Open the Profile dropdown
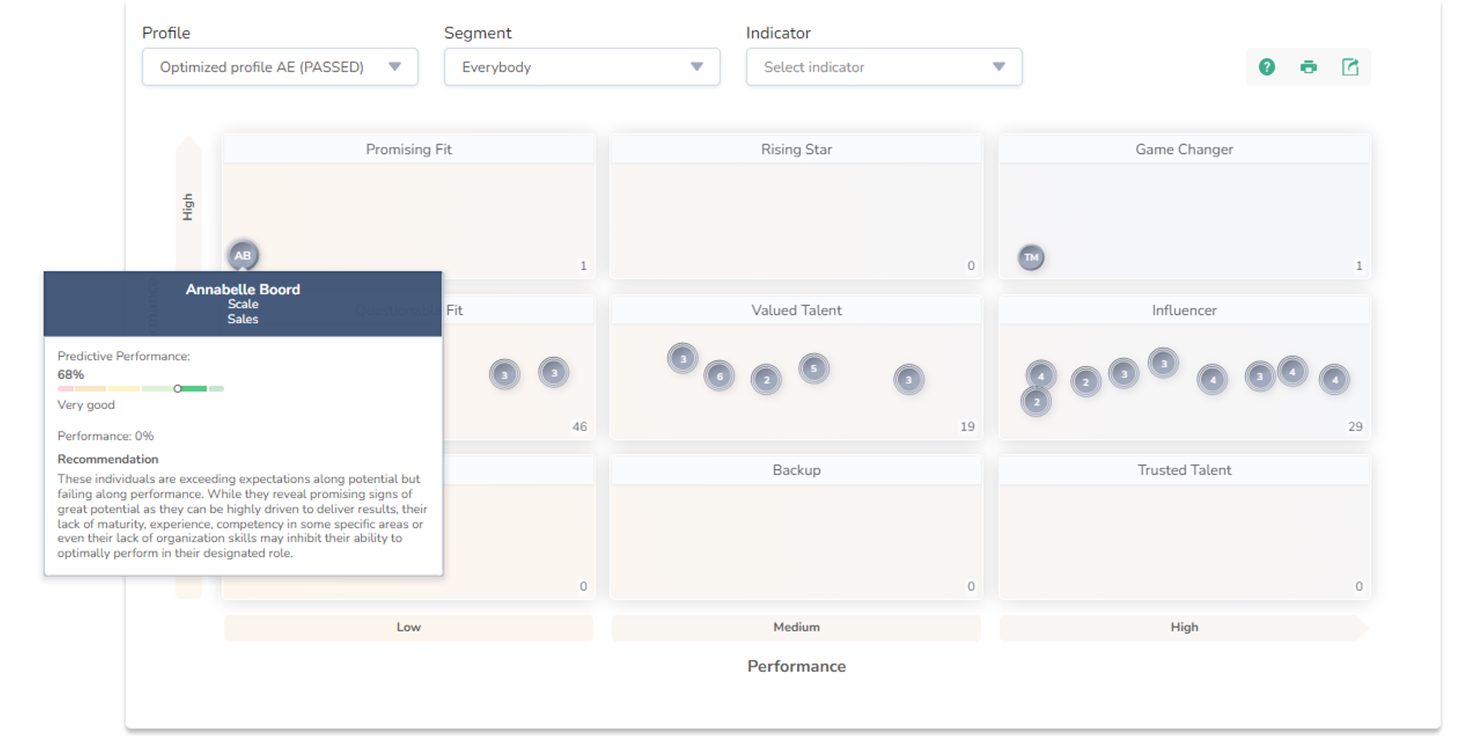The height and width of the screenshot is (736, 1466). [x=280, y=67]
